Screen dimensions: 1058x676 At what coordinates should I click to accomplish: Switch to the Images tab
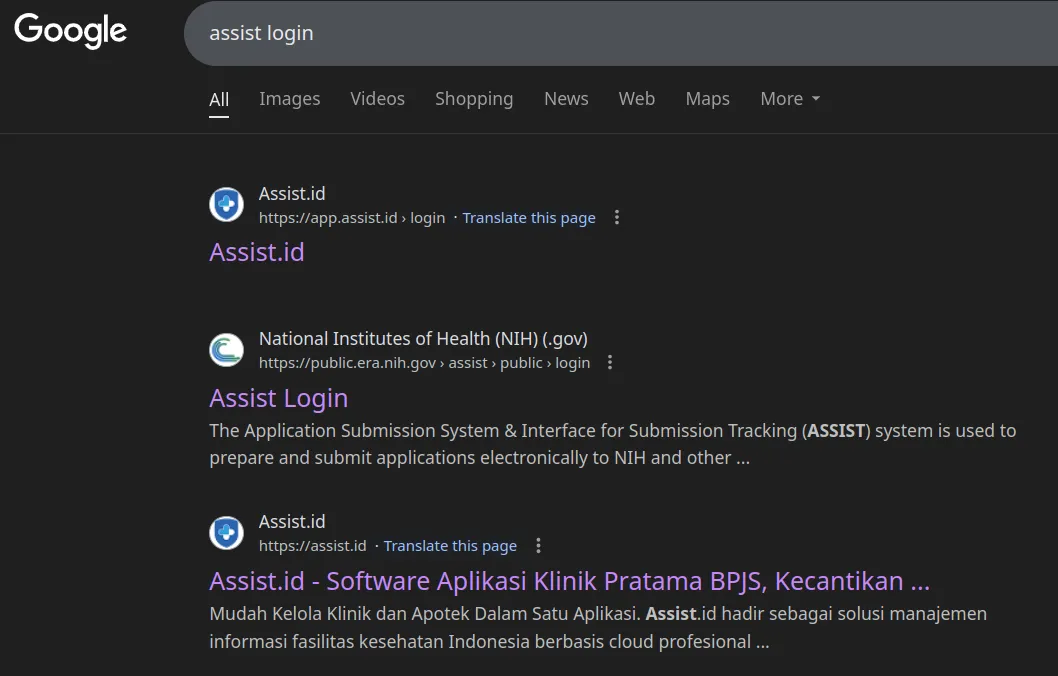coord(289,99)
